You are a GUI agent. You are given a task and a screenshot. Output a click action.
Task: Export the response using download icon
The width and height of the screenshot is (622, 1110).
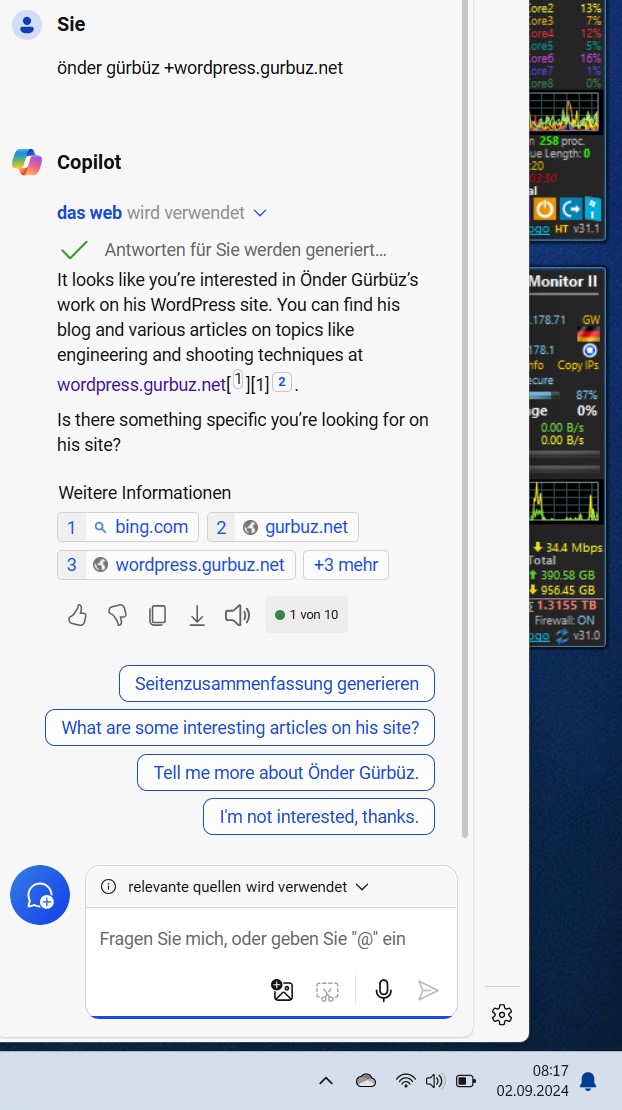[197, 616]
